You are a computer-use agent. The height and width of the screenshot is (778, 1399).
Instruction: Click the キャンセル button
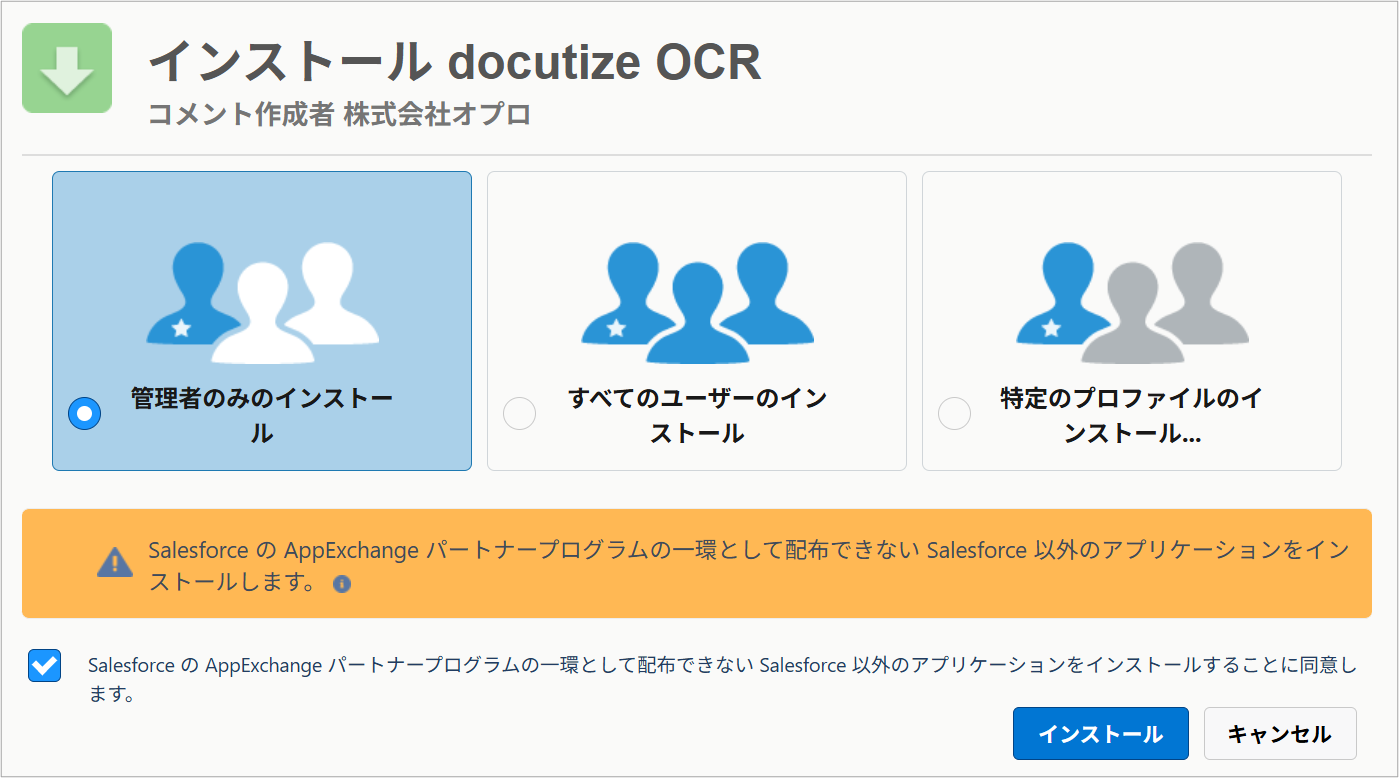(x=1281, y=733)
